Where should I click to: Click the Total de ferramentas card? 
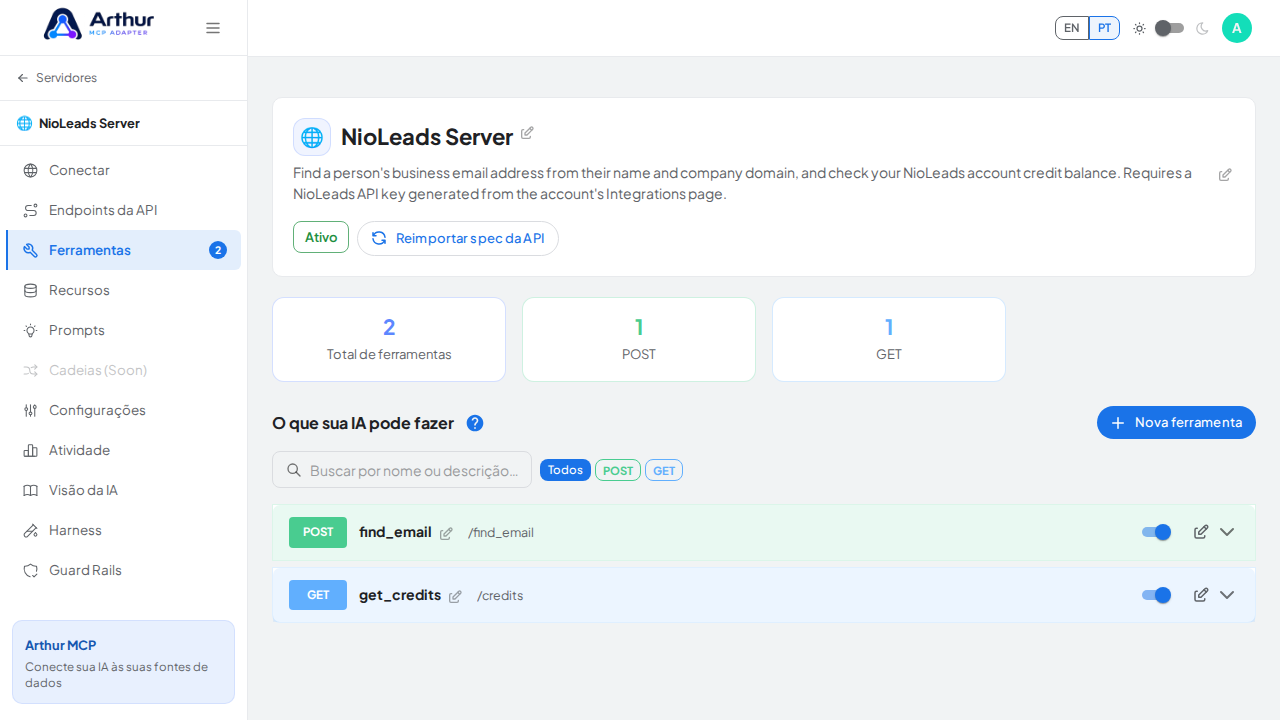(x=389, y=339)
